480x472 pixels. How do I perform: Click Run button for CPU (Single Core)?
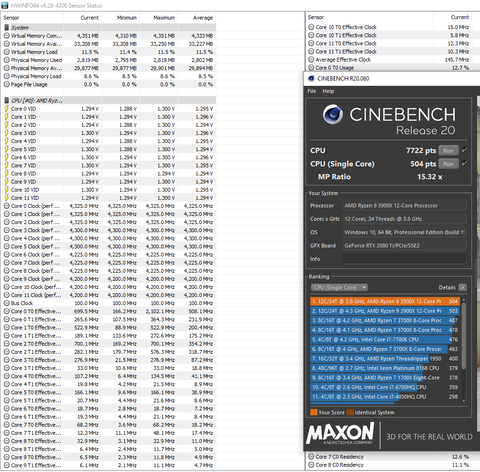tap(448, 164)
